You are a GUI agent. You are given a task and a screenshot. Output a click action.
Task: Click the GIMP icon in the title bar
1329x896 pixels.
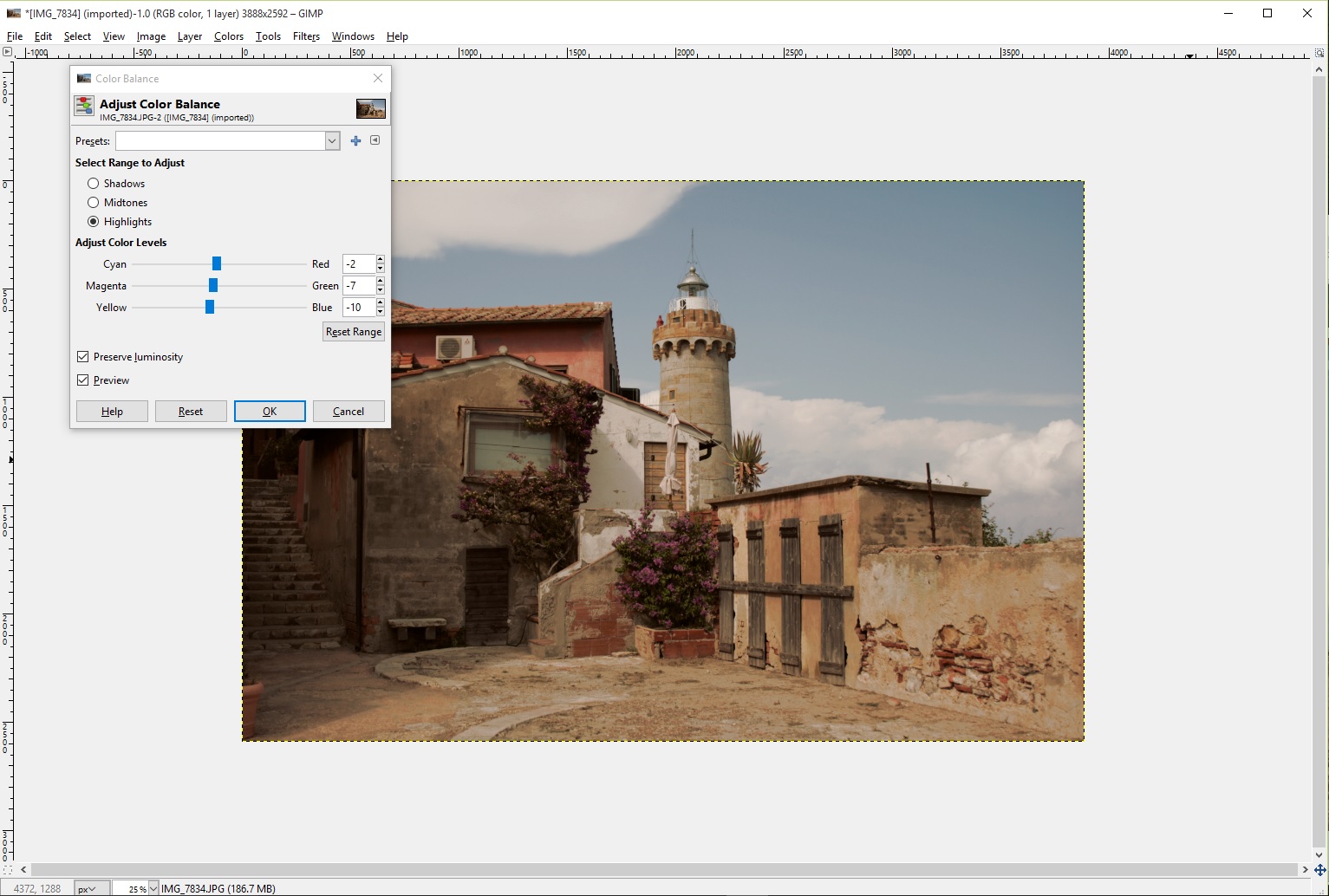pyautogui.click(x=14, y=13)
